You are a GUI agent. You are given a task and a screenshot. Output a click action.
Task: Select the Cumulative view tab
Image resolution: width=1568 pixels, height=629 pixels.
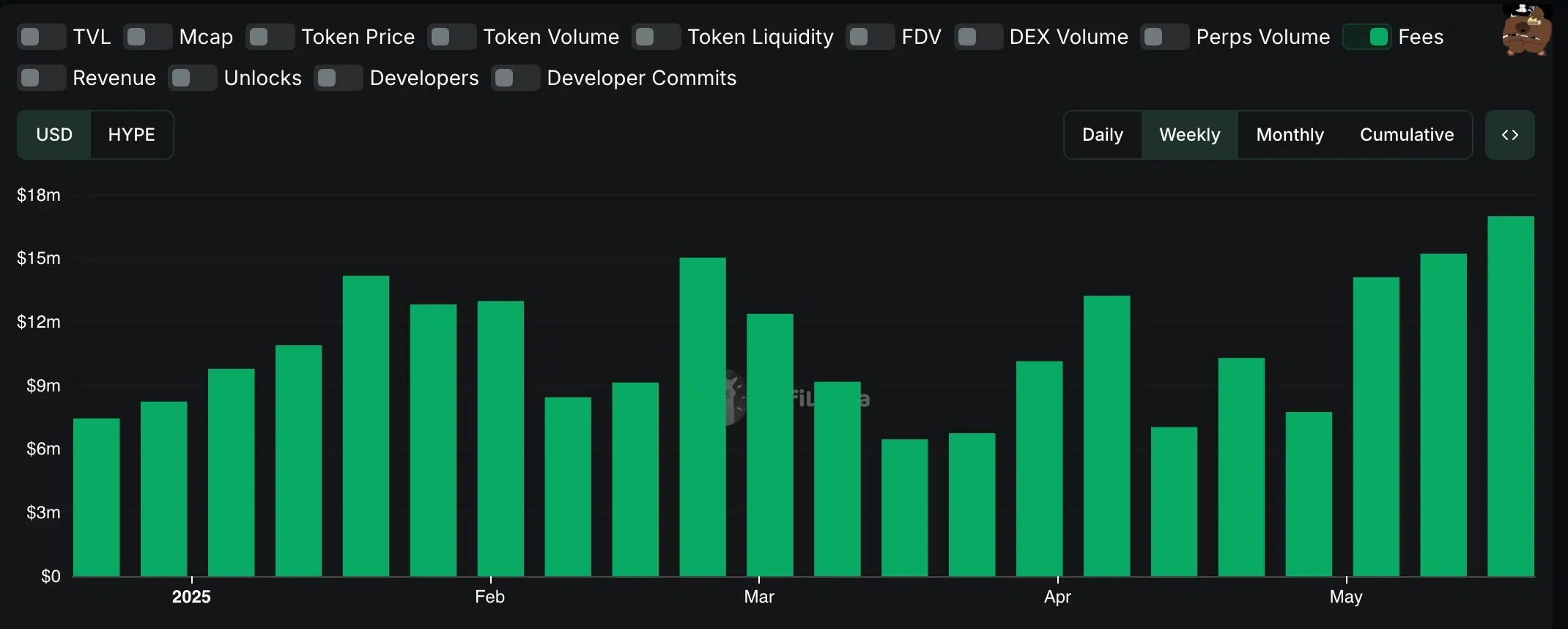click(x=1407, y=135)
